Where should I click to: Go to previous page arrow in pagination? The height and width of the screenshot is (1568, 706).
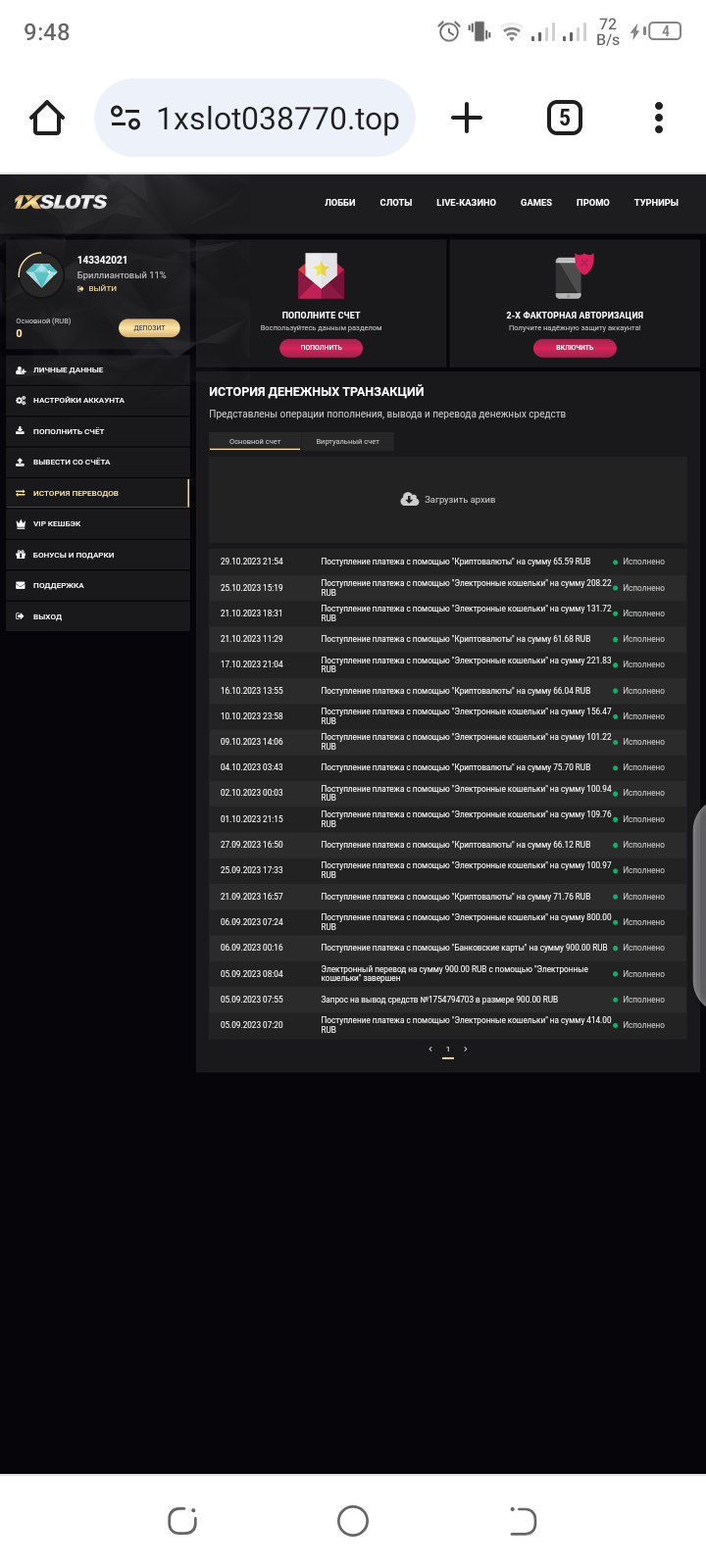tap(430, 1050)
